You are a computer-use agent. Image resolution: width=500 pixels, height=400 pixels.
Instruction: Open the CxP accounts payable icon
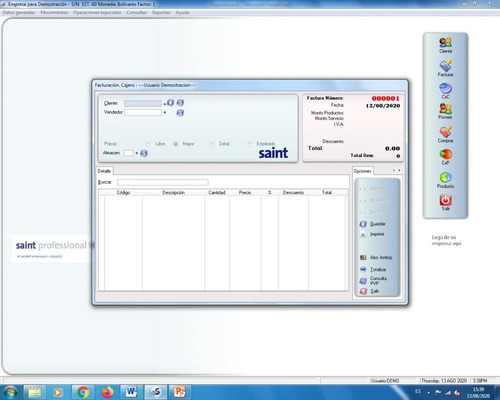coord(445,157)
